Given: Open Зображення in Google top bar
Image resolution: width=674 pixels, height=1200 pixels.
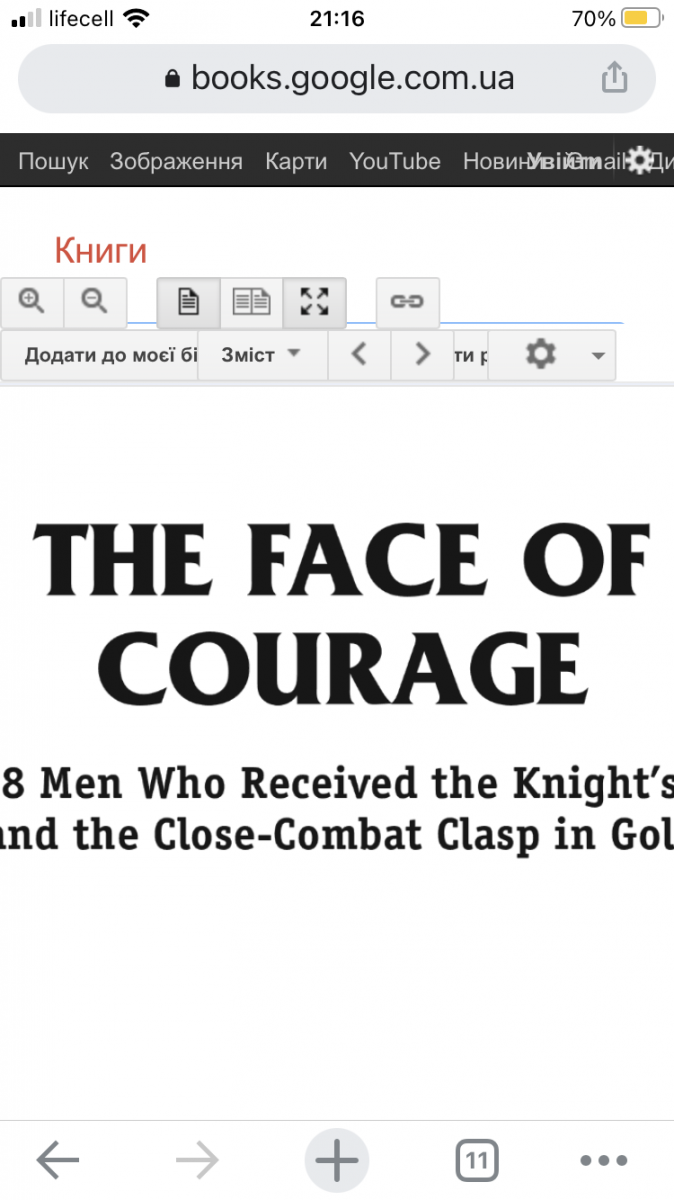Looking at the screenshot, I should (176, 161).
